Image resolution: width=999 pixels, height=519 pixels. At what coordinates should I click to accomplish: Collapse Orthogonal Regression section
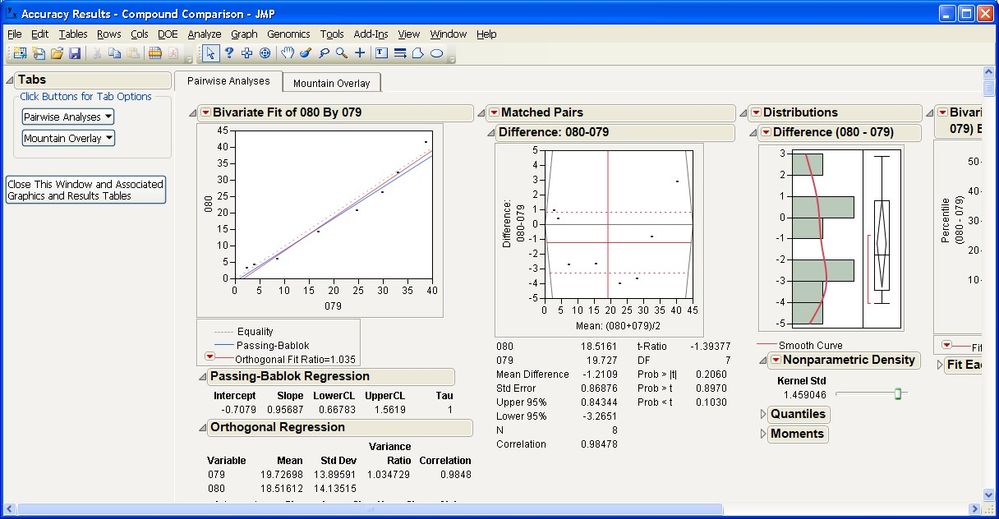tap(203, 428)
